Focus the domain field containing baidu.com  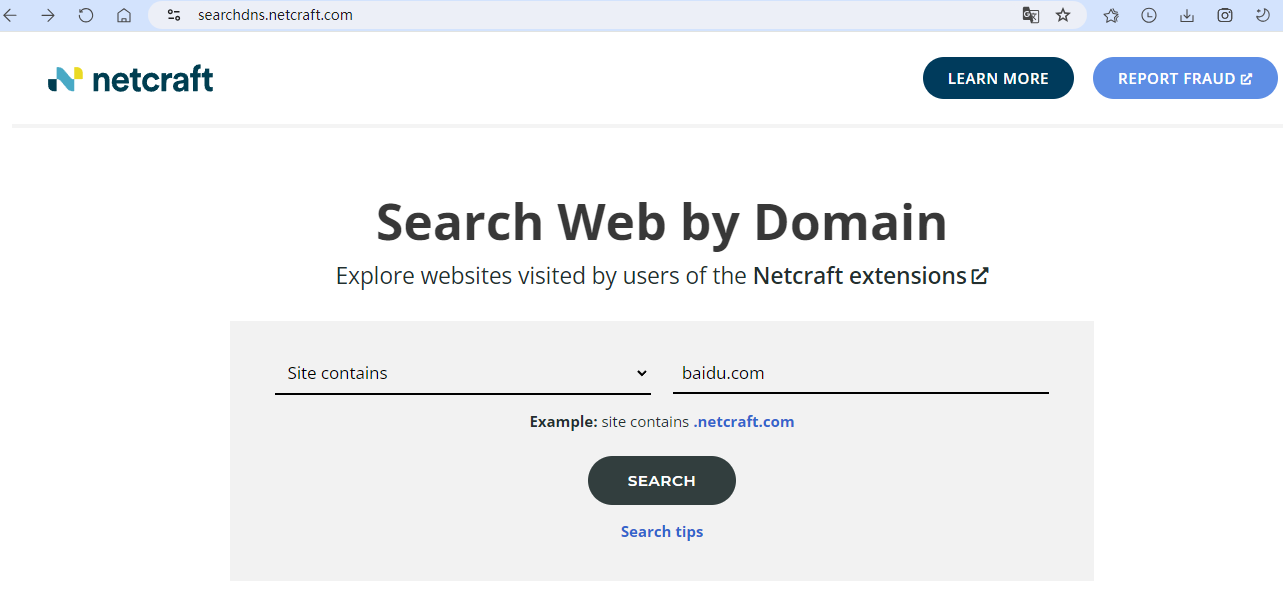(861, 373)
